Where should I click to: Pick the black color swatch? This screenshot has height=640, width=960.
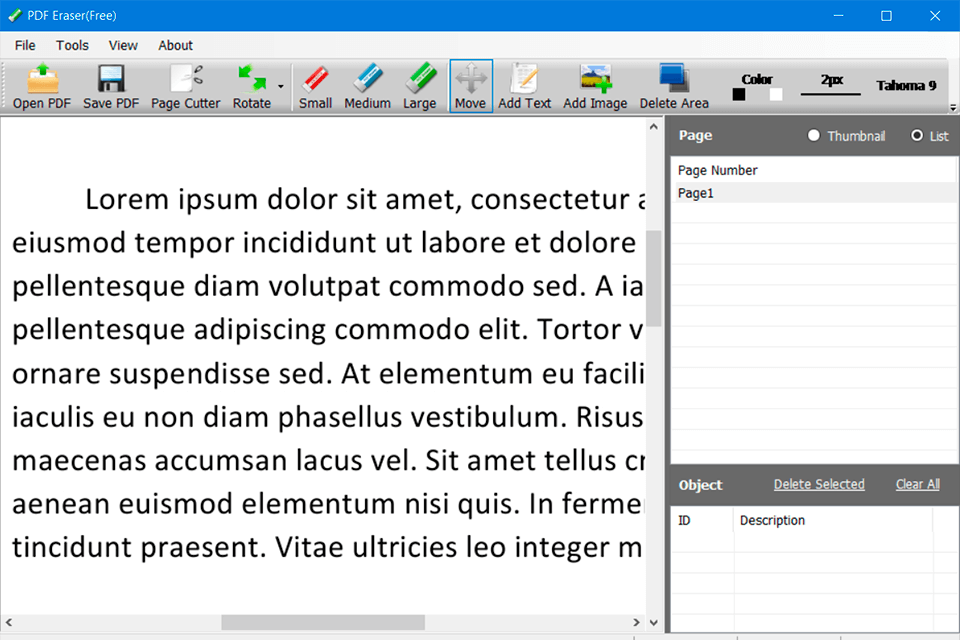click(x=741, y=92)
